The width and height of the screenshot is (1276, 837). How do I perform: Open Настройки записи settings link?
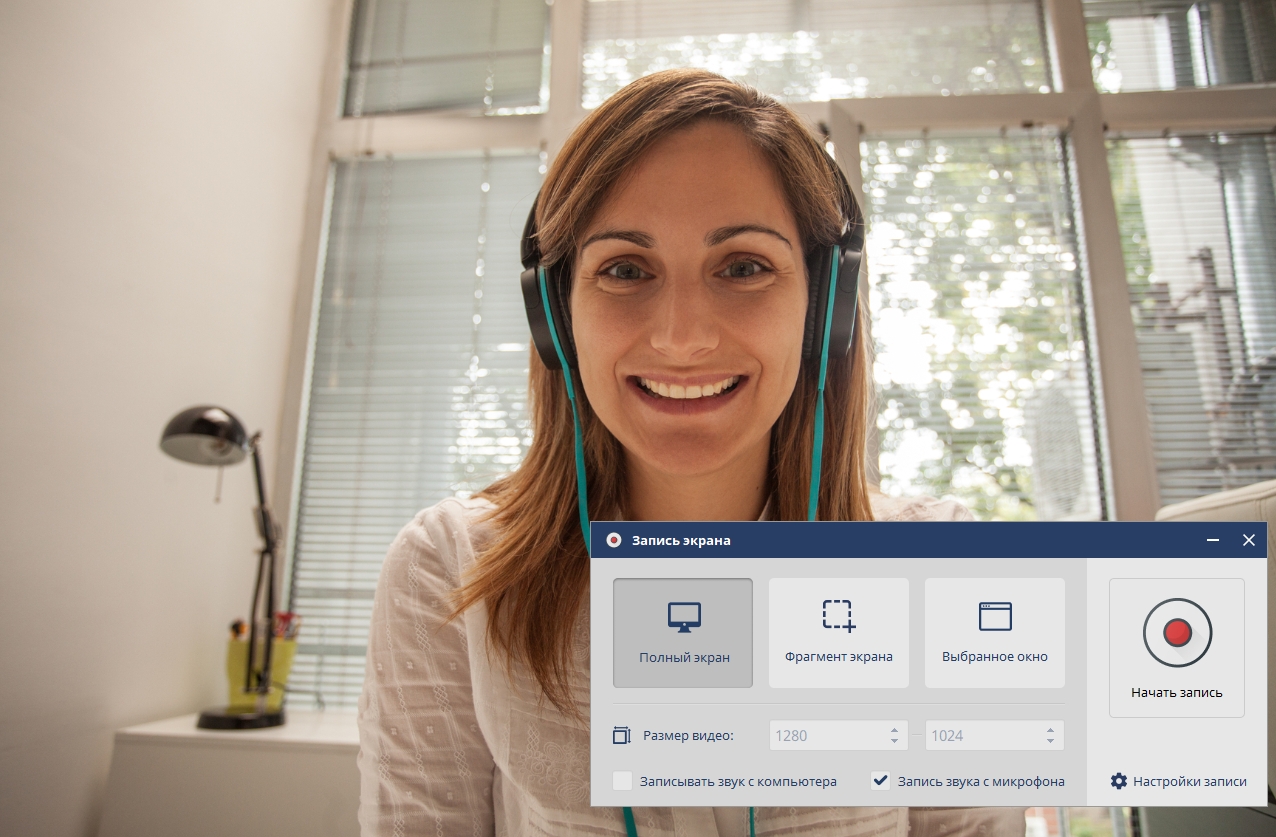(1190, 781)
